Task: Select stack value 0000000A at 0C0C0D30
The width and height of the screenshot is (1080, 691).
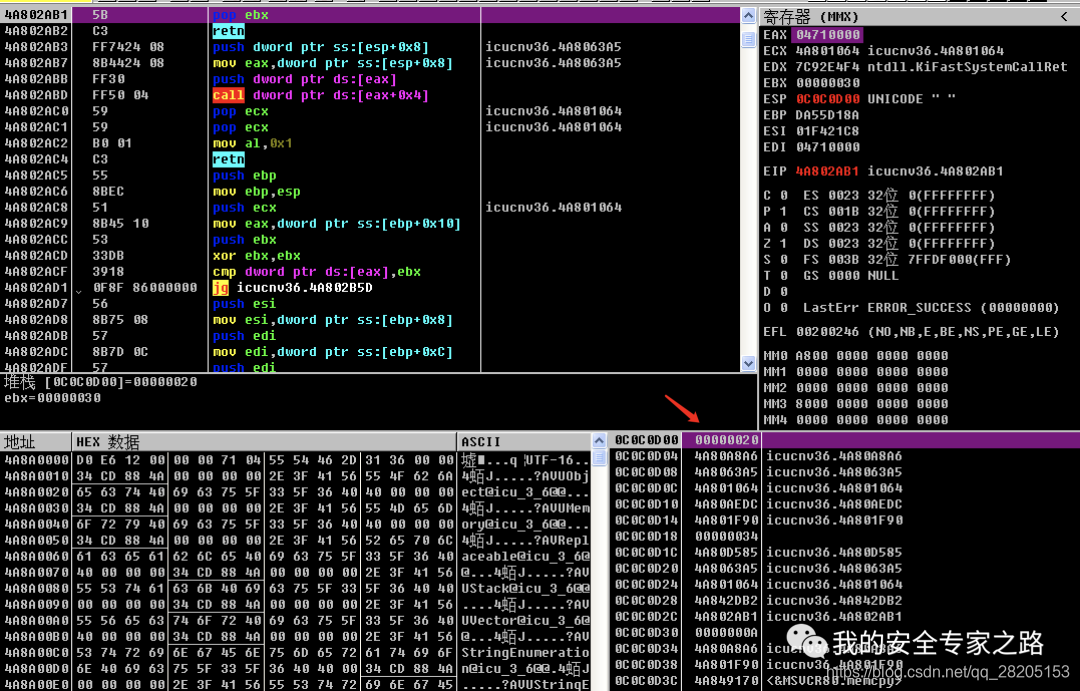Action: 727,632
